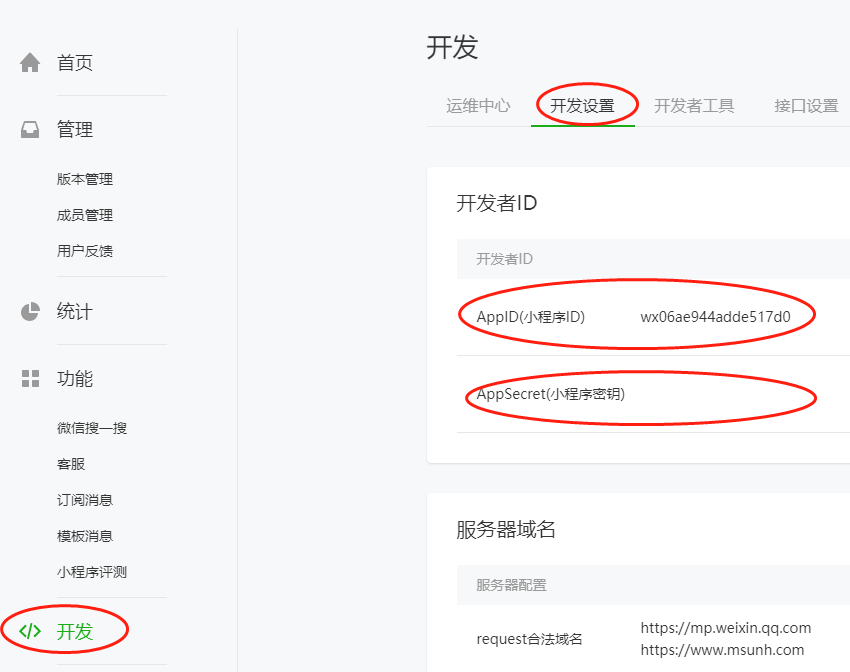Open 版本管理 in the sidebar

coord(85,179)
